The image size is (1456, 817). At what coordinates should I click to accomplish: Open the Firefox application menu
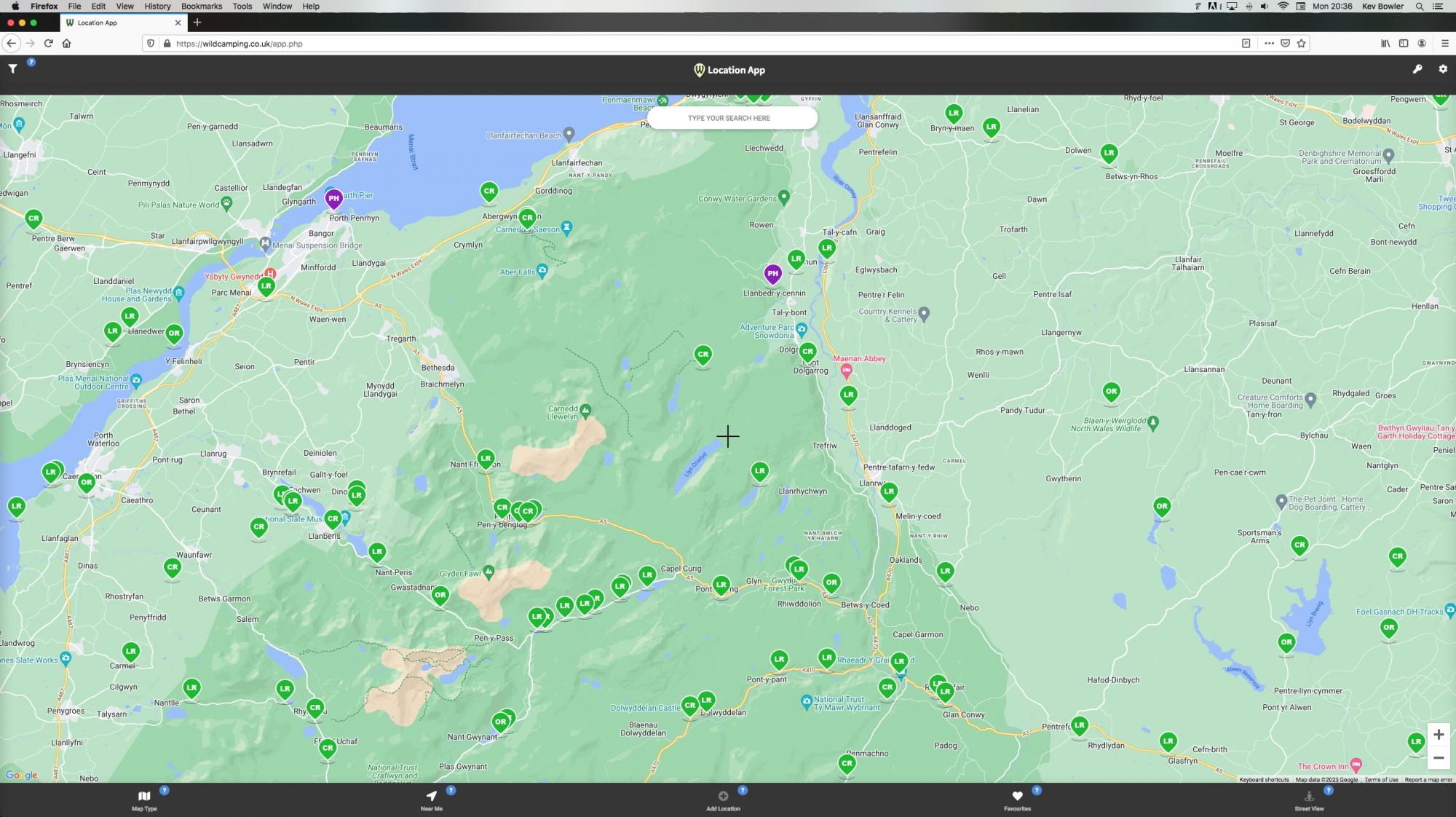(x=1445, y=43)
